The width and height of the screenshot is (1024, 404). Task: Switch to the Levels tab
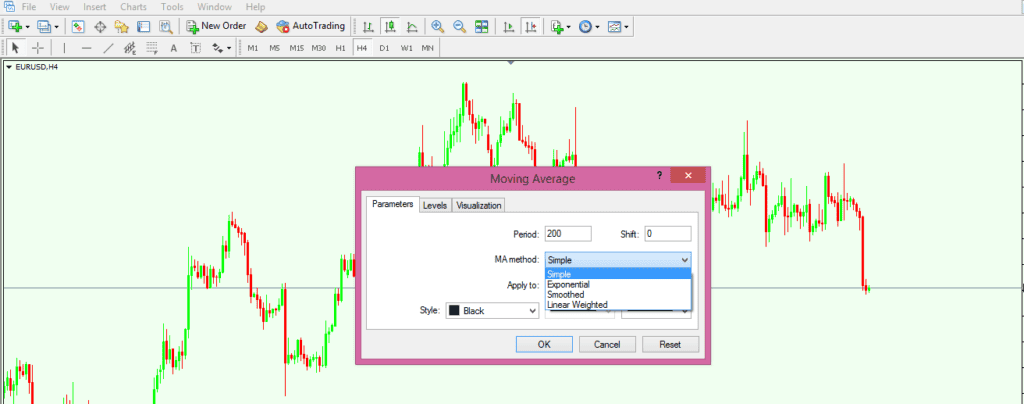(x=435, y=205)
